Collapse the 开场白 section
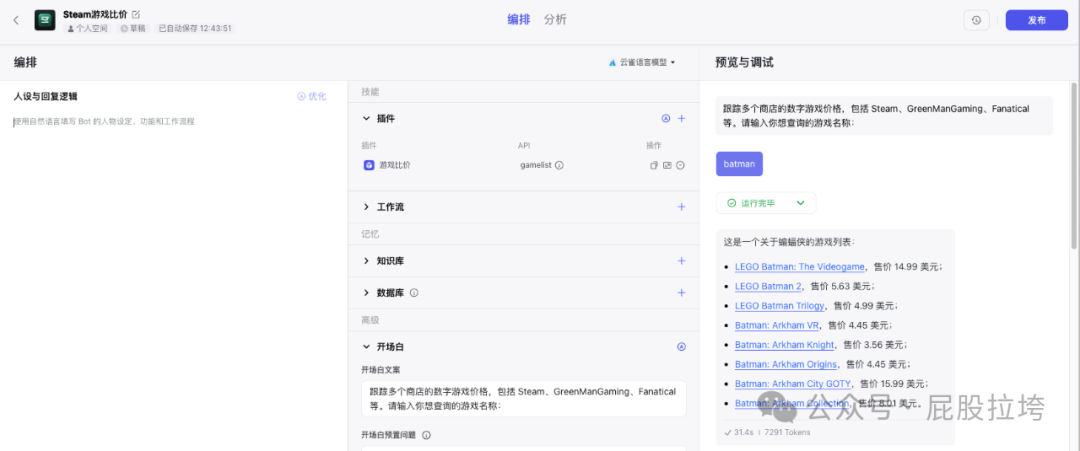 pyautogui.click(x=366, y=347)
